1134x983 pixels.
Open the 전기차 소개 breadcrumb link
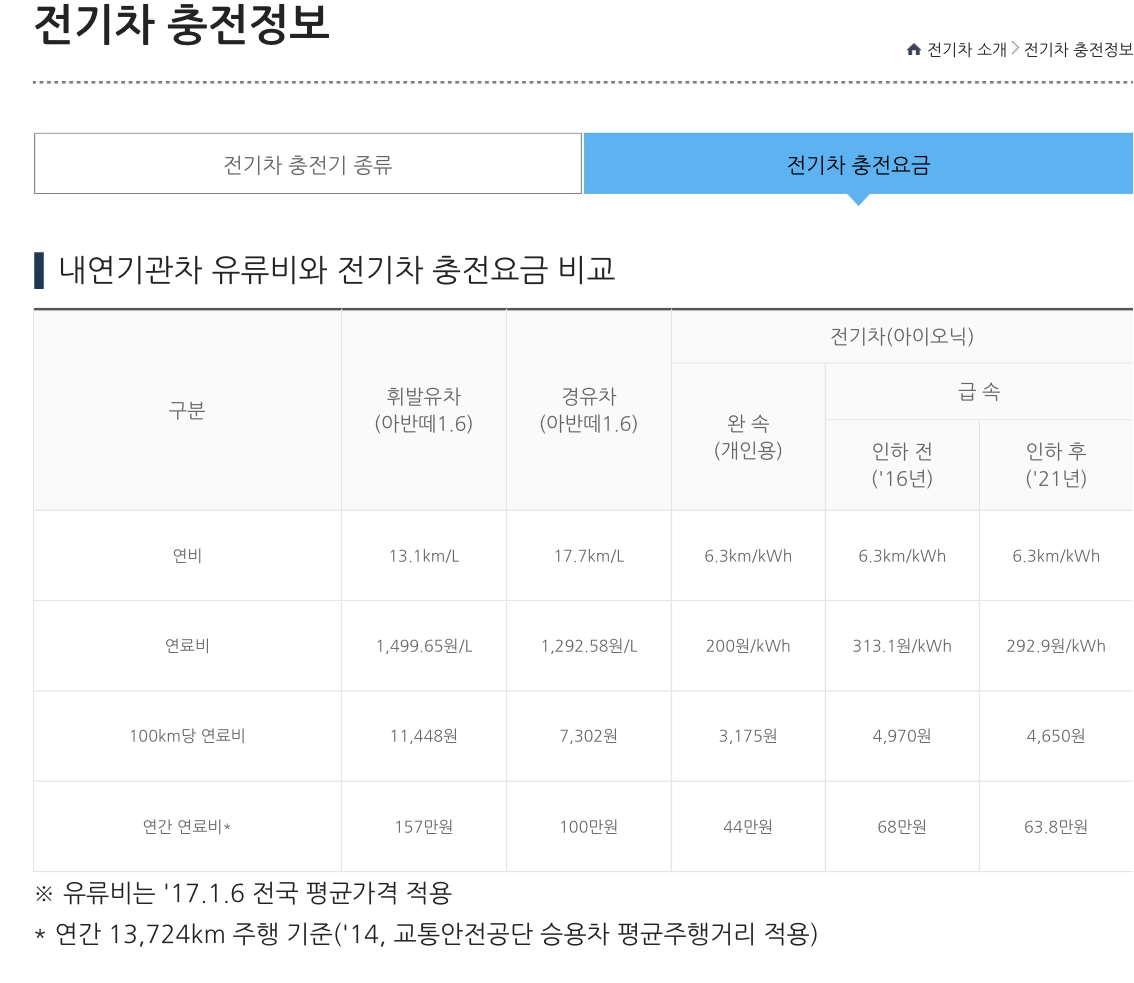(967, 49)
